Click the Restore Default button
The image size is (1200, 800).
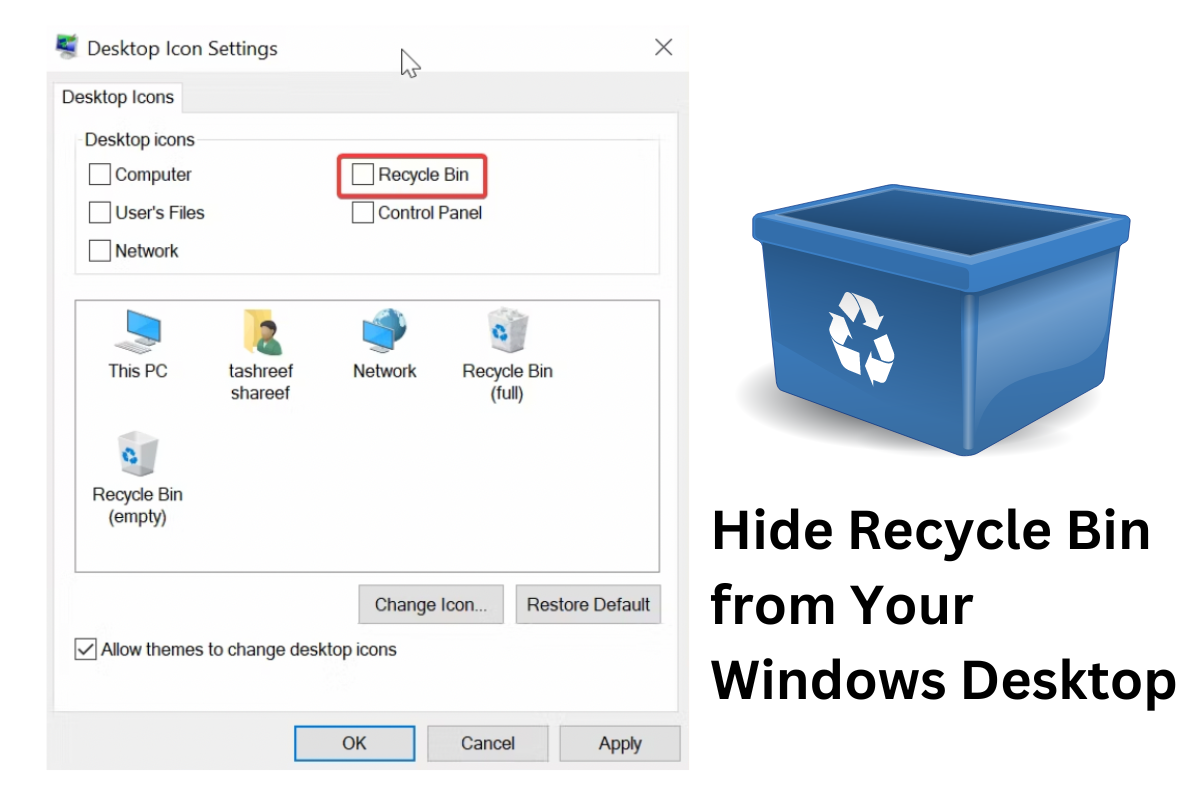(588, 605)
